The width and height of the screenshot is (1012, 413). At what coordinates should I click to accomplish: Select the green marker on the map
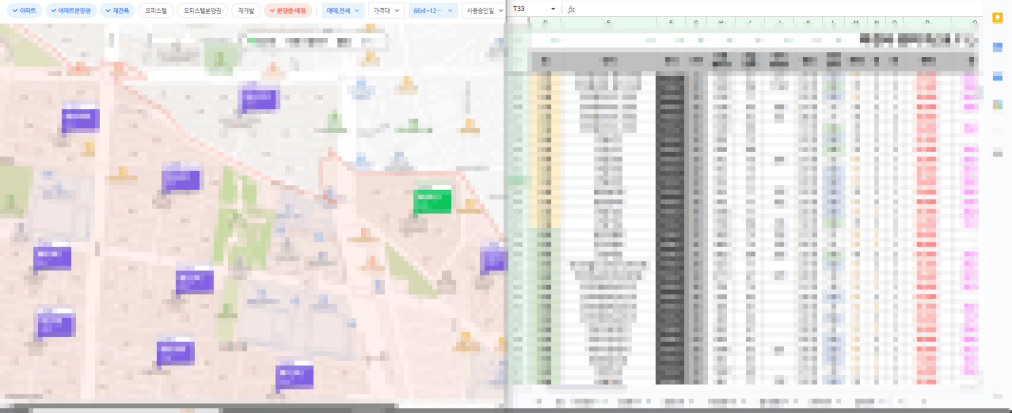tap(432, 201)
